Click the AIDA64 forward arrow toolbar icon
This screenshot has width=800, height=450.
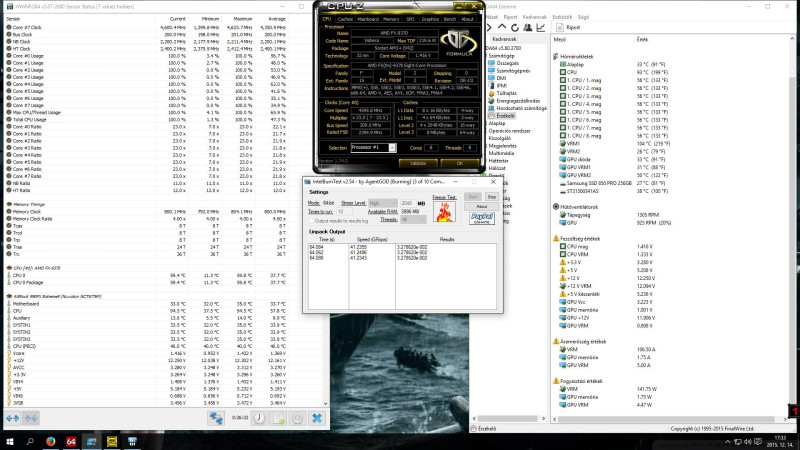[489, 27]
